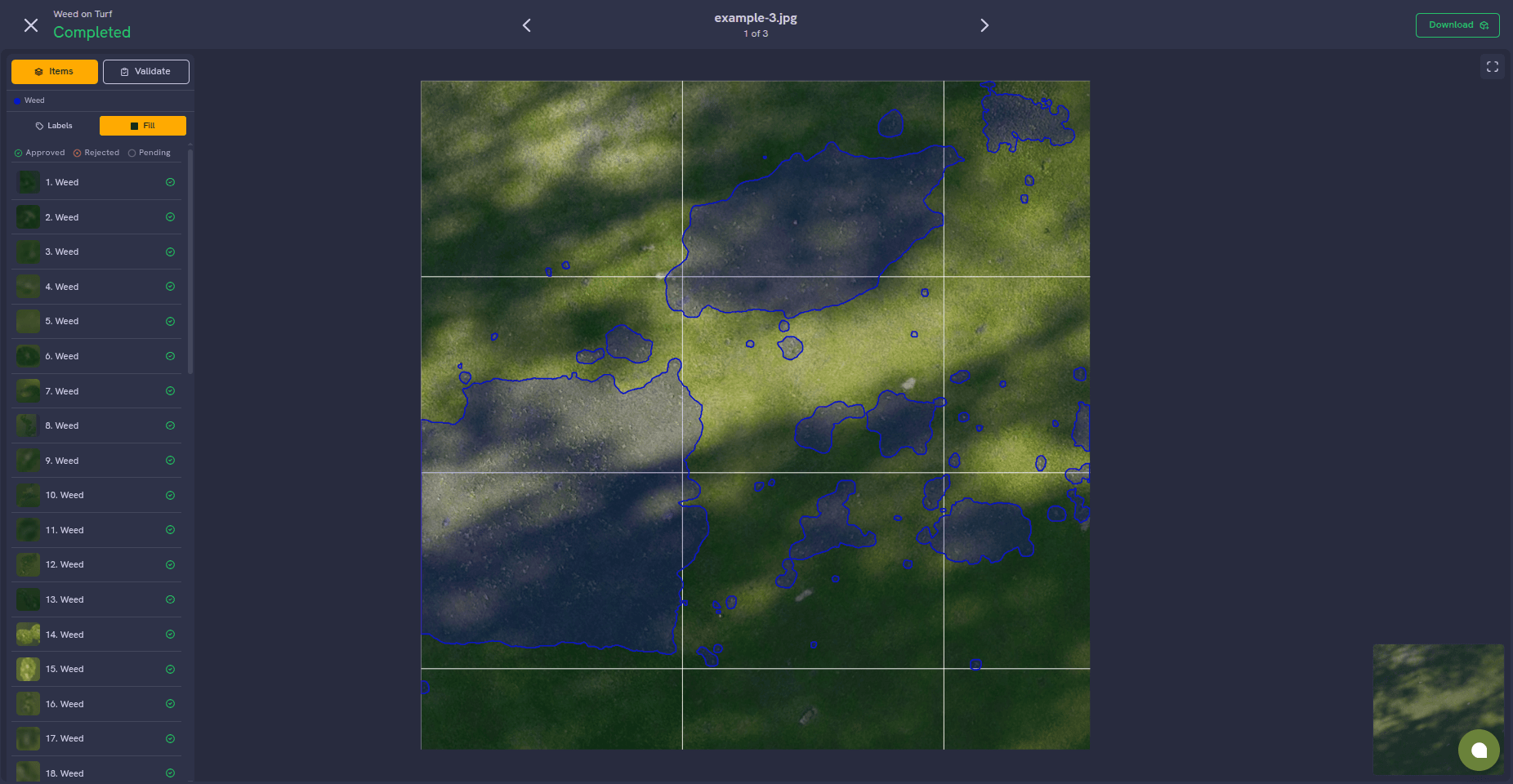Click the Download button
Screen dimensions: 1513x784
(1457, 25)
